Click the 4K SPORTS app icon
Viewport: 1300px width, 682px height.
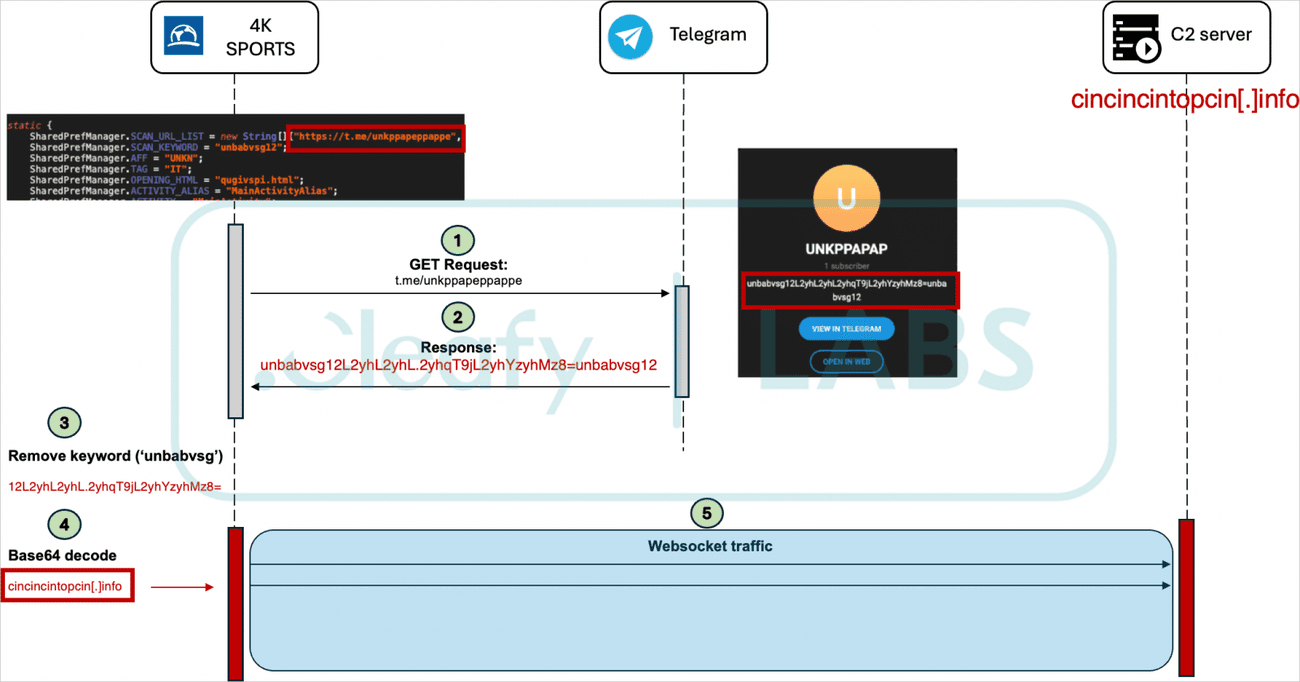tap(183, 36)
